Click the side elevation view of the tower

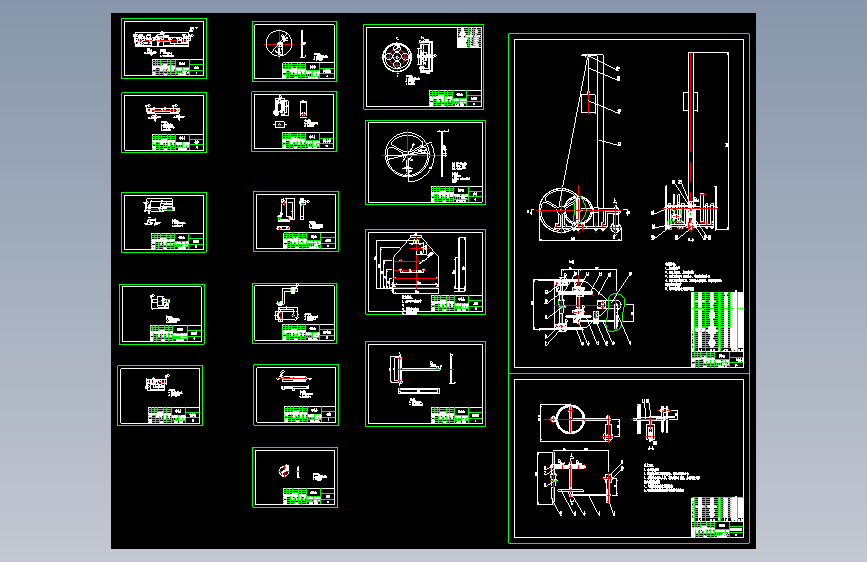691,149
